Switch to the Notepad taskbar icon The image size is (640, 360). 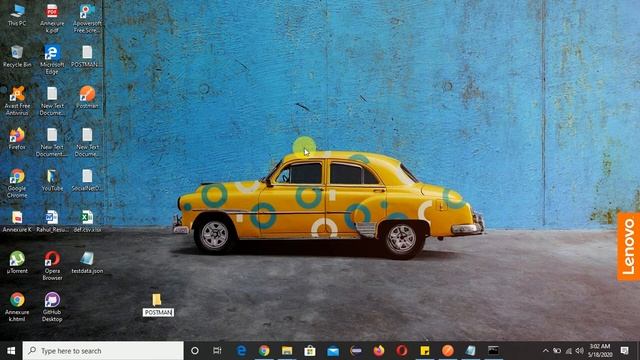[470, 351]
